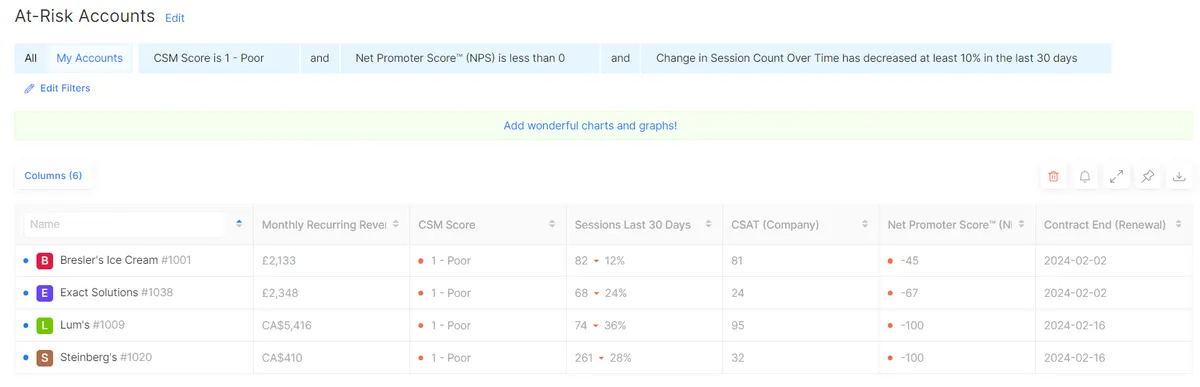The width and height of the screenshot is (1200, 387).
Task: Click contract end date in Steinberg's row
Action: tap(1074, 357)
